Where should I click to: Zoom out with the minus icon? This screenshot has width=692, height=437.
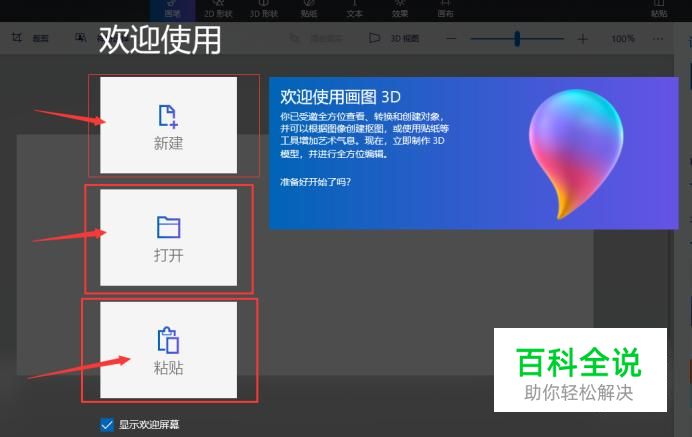pos(451,39)
